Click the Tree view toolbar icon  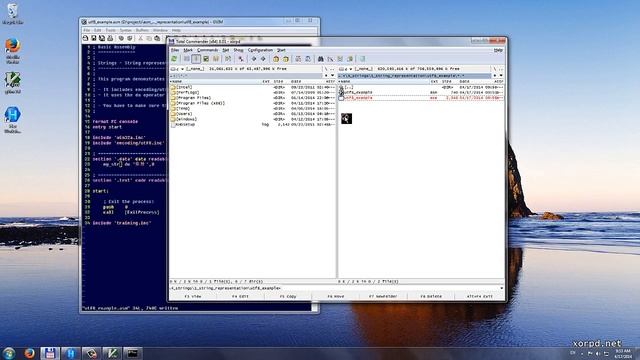click(216, 59)
